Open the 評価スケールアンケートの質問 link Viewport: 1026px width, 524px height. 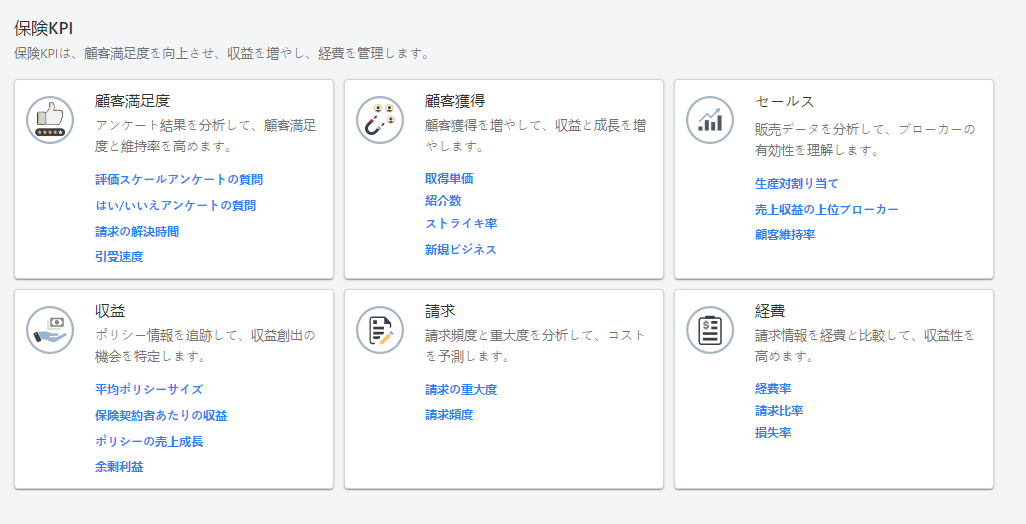(179, 180)
